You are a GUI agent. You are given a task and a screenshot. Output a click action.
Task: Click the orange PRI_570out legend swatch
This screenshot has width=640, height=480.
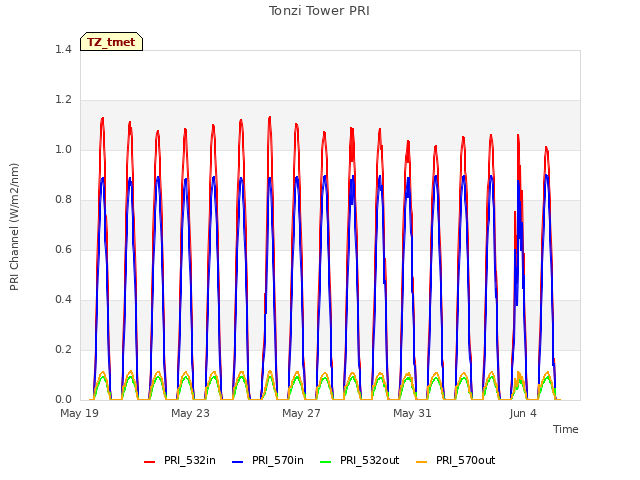[x=422, y=462]
